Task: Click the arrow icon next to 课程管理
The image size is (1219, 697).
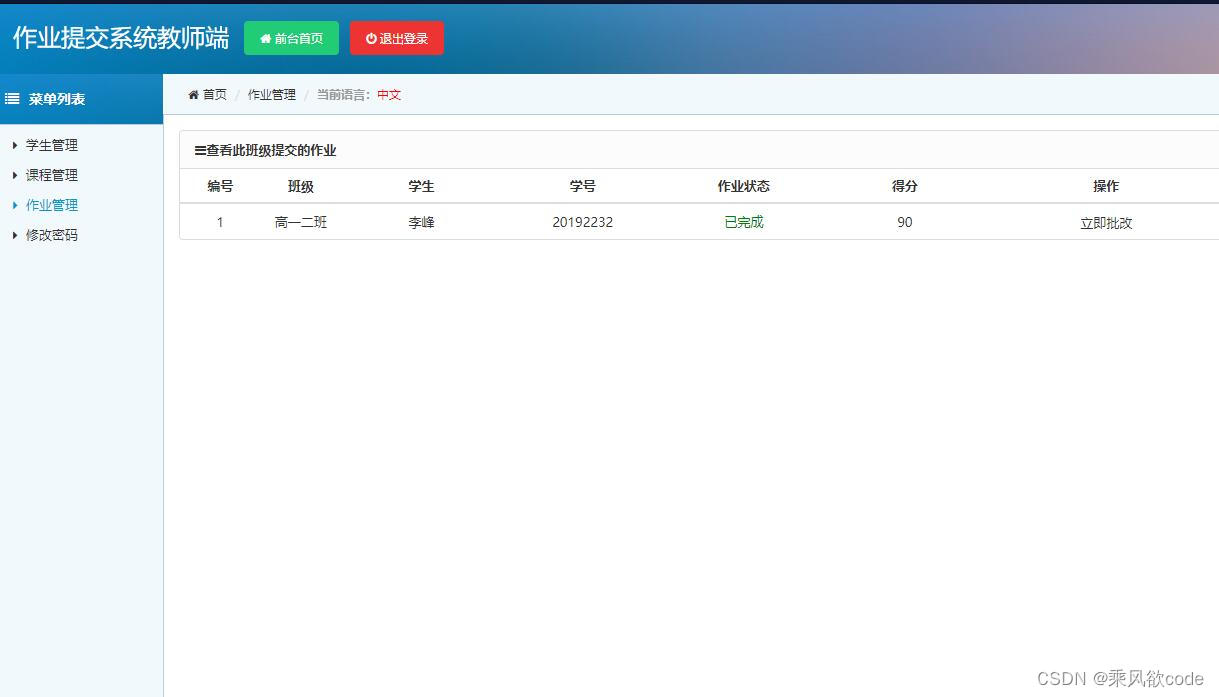Action: pos(14,175)
